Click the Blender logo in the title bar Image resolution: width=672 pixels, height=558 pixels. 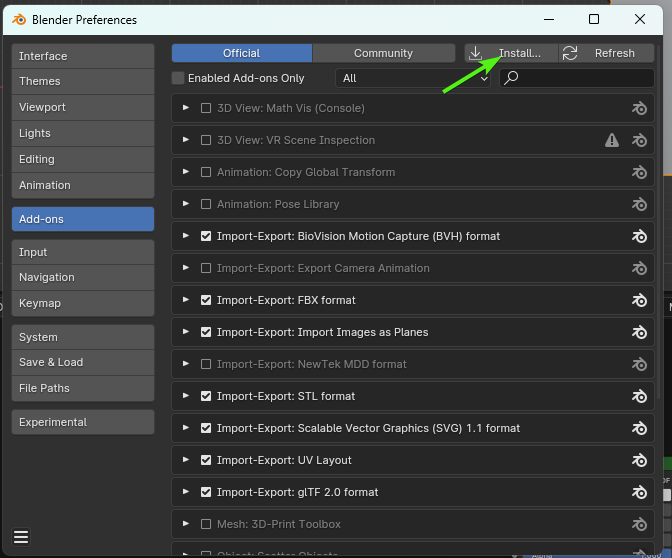point(19,19)
